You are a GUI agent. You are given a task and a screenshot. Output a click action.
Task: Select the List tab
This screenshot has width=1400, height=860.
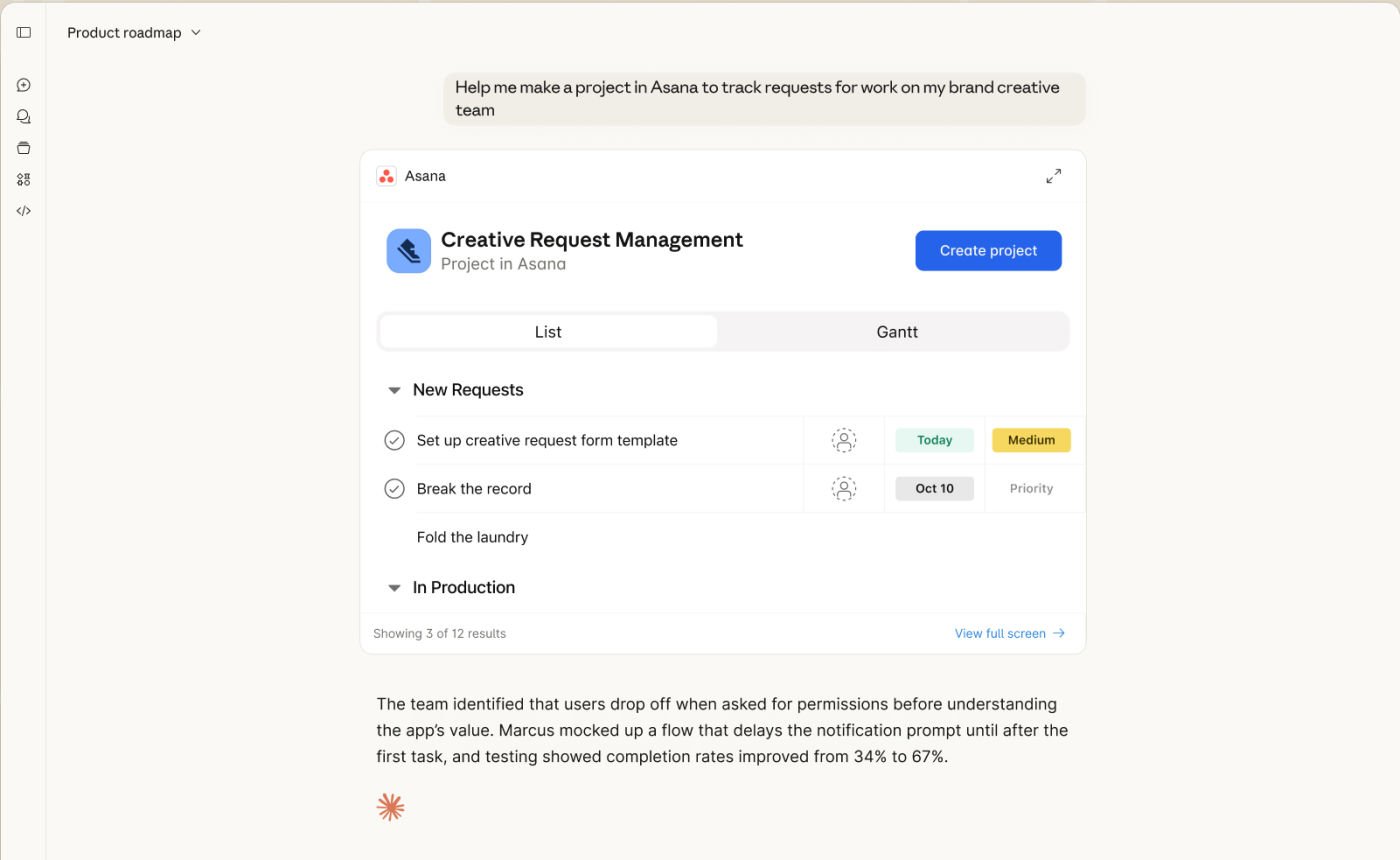point(547,331)
